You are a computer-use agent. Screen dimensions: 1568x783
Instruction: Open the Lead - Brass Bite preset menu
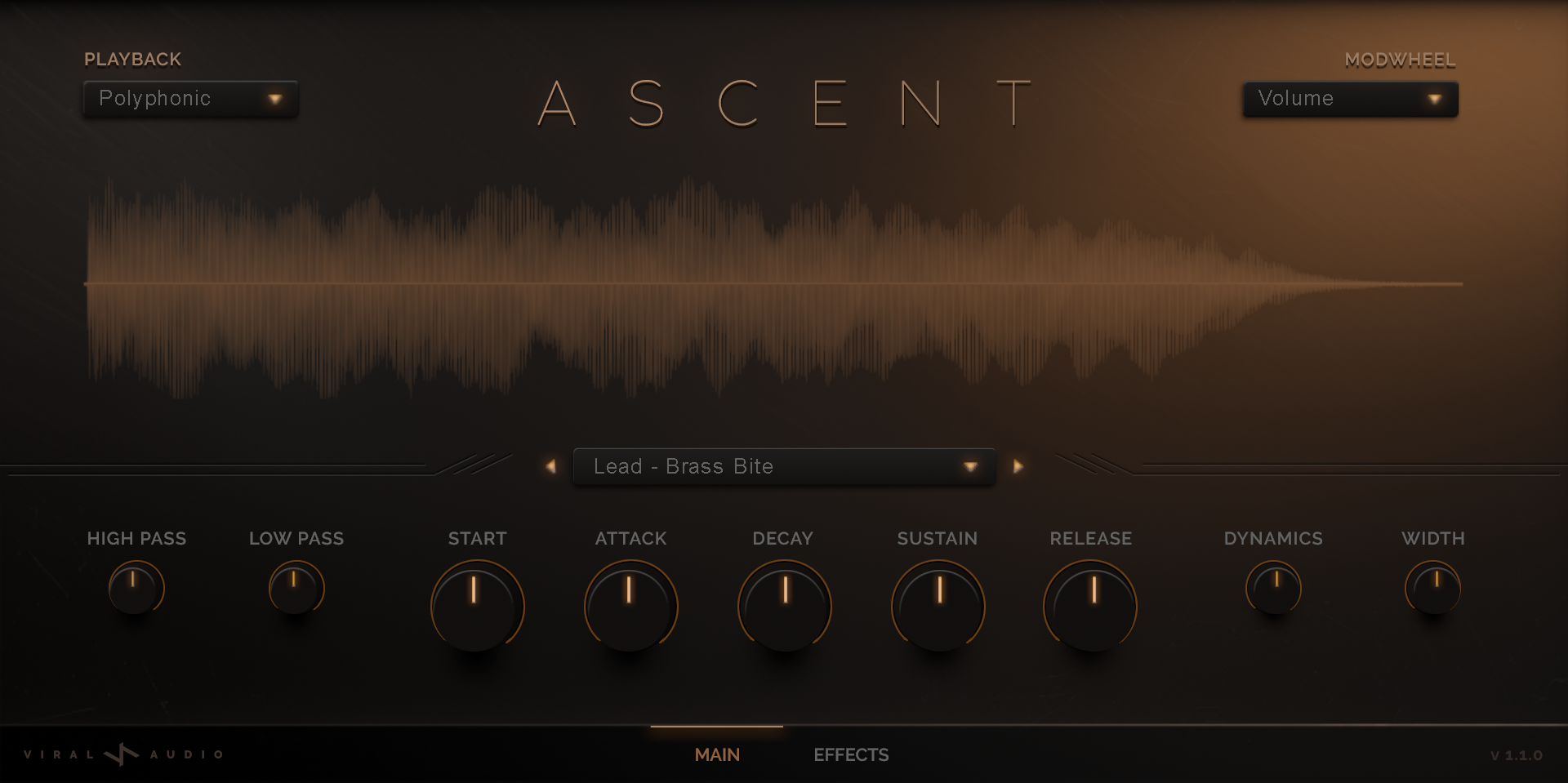[782, 466]
